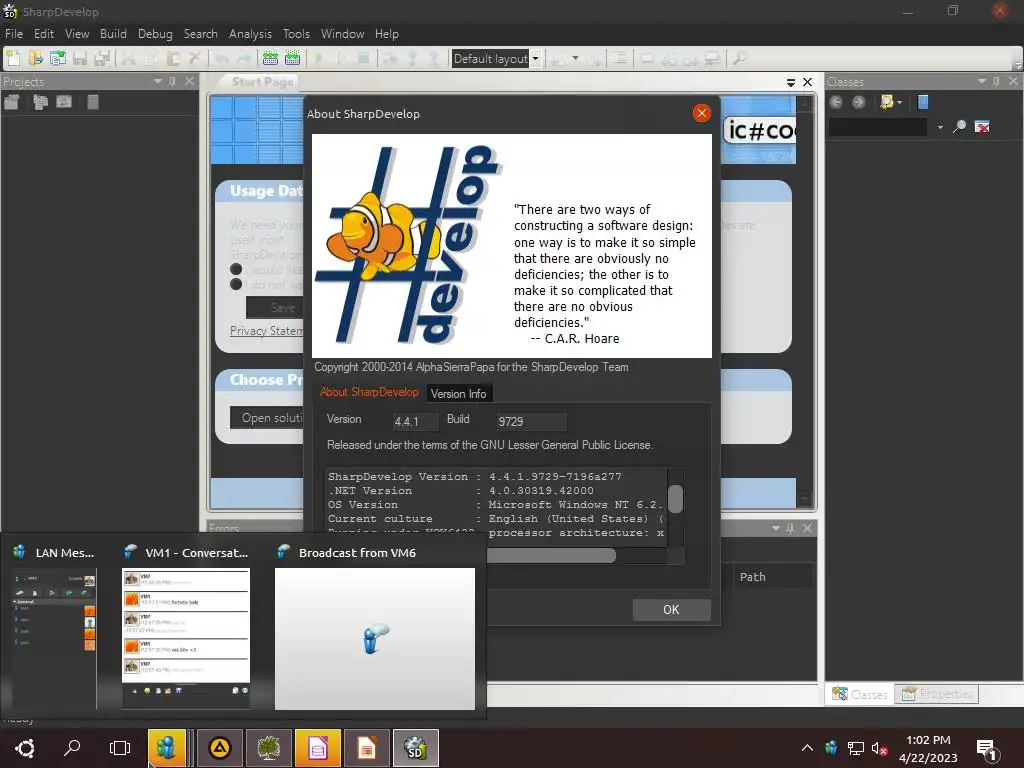
Task: Click Build field showing 9729
Action: [x=531, y=421]
